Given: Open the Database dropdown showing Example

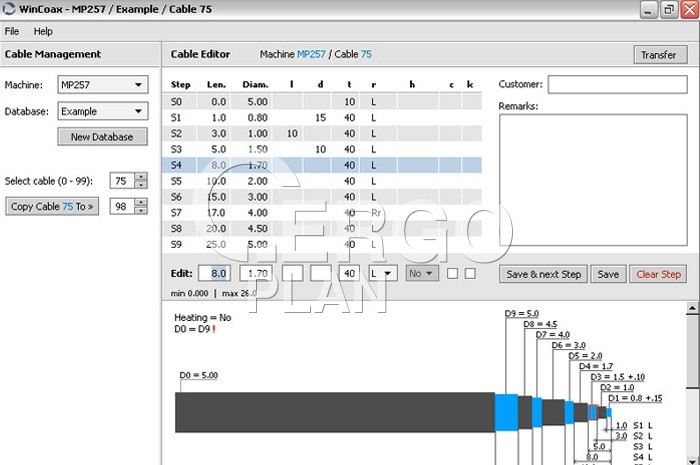Looking at the screenshot, I should pos(103,111).
